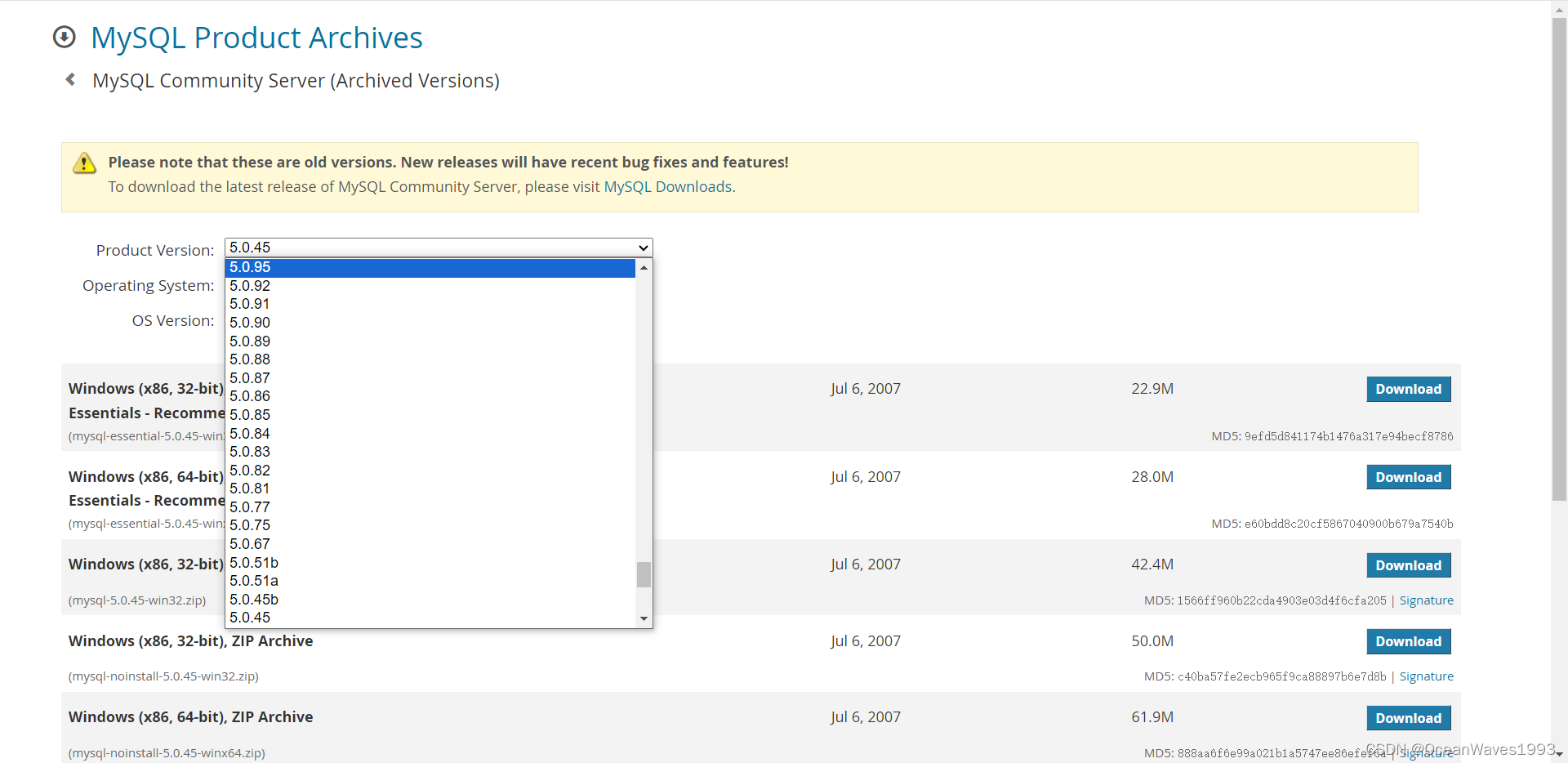
Task: Open the MySQL Product Archives heading link
Action: pyautogui.click(x=256, y=38)
